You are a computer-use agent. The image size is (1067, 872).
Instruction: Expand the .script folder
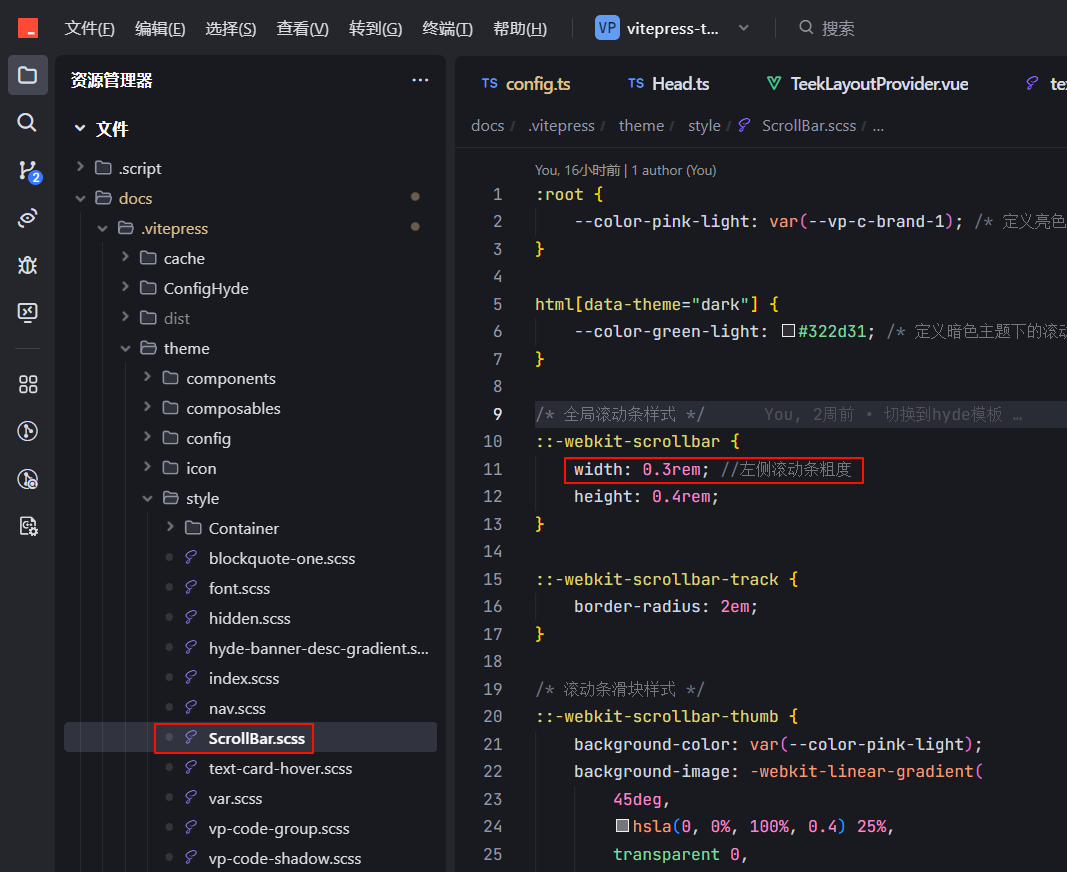click(80, 167)
